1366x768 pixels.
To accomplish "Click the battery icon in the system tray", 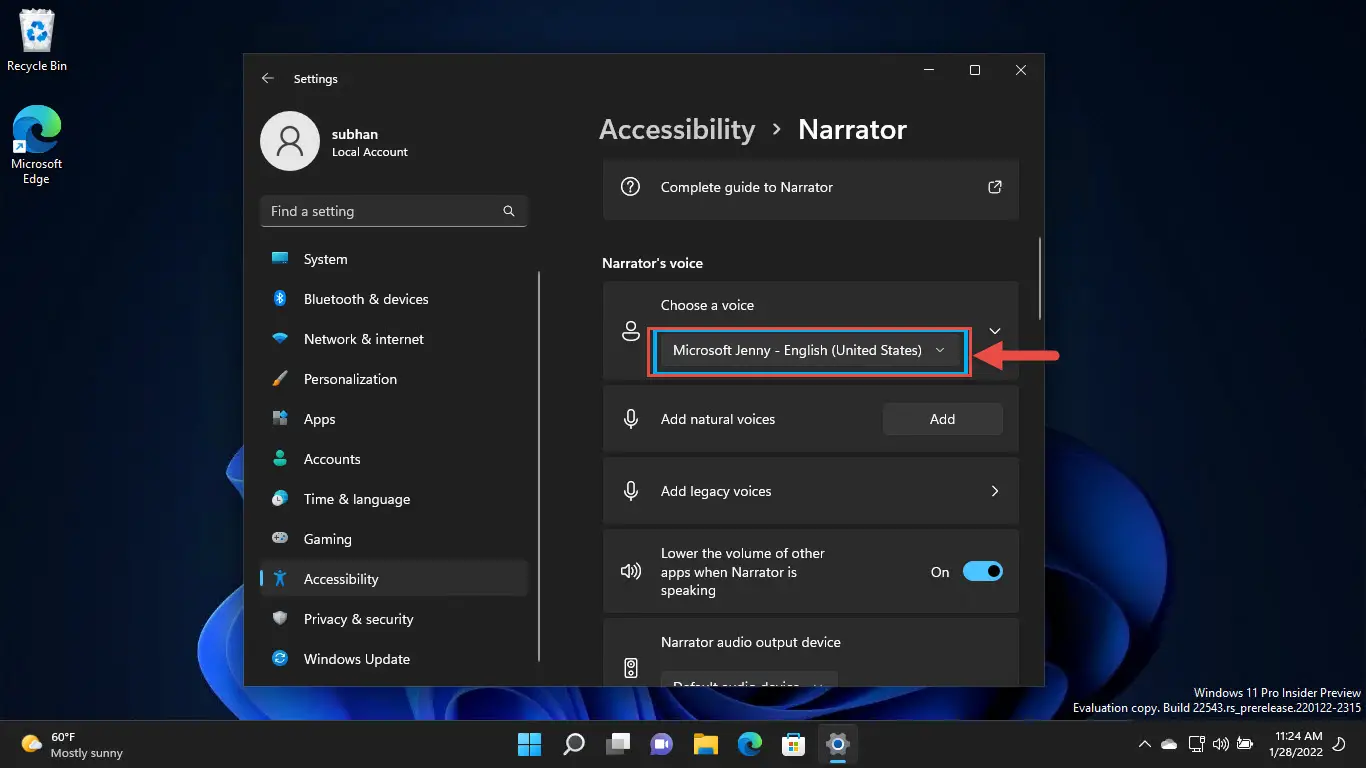I will (x=1245, y=744).
